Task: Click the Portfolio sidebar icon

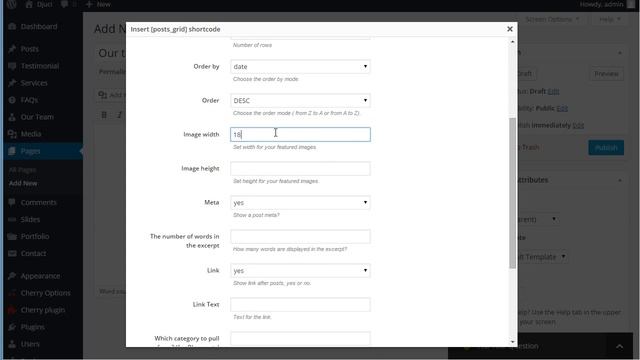Action: (x=12, y=236)
